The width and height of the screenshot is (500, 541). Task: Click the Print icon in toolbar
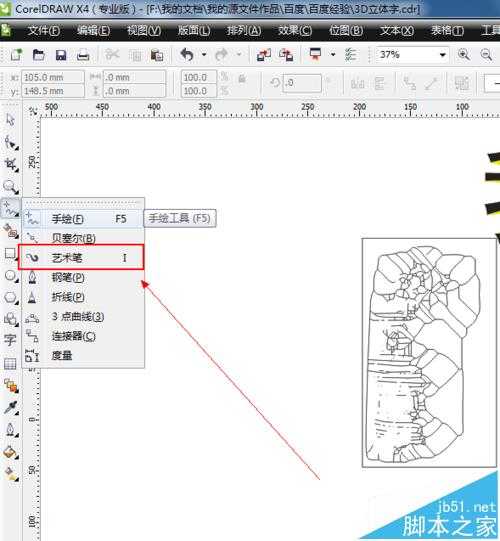click(x=83, y=55)
